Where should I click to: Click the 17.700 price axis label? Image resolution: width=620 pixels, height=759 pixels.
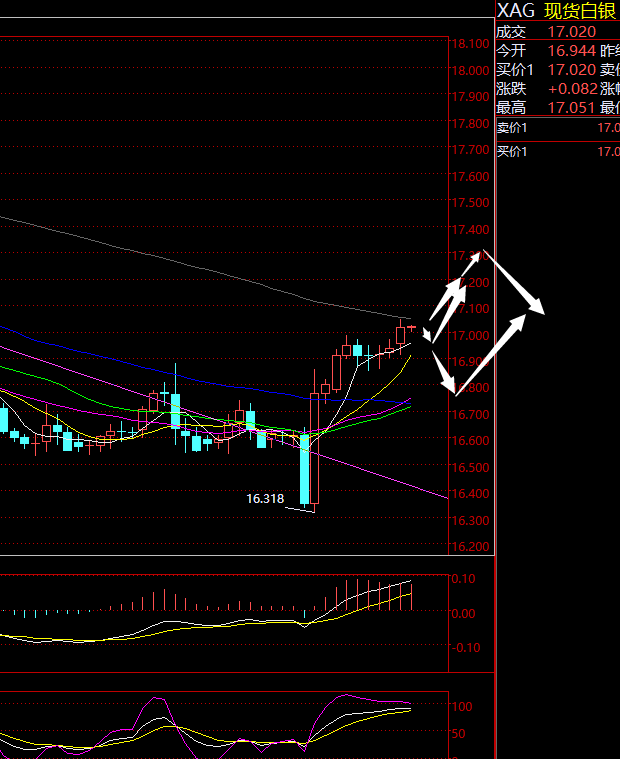[470, 150]
